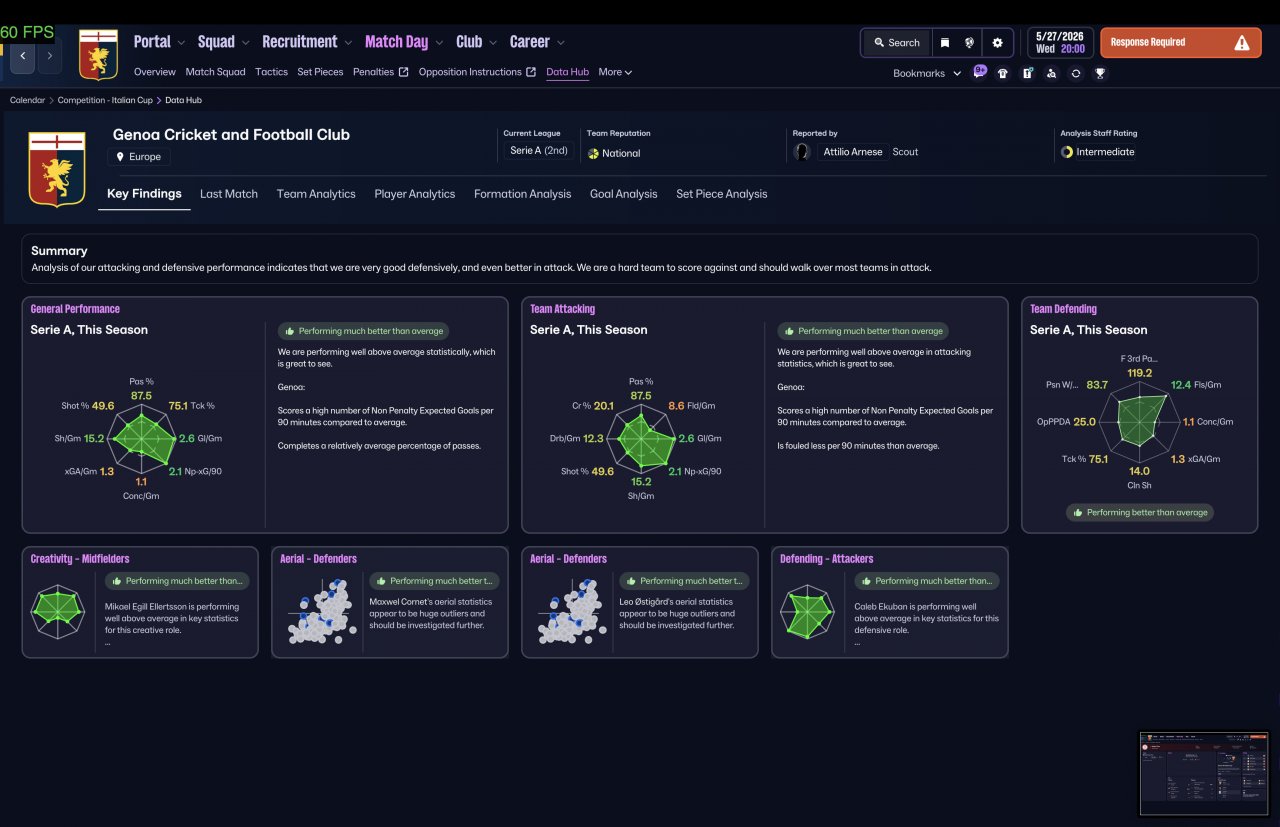The width and height of the screenshot is (1280, 827).
Task: Click the Leo Østigård aerial scatter chart
Action: tap(569, 611)
